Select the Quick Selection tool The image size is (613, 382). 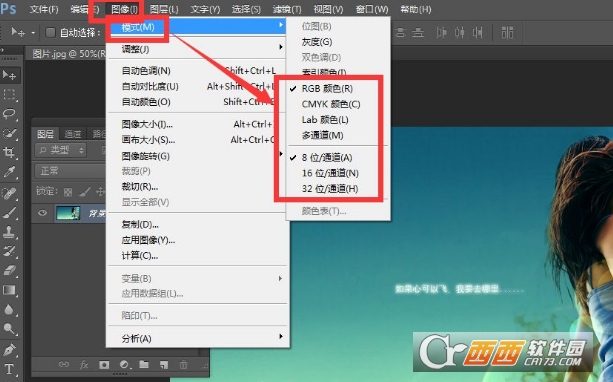(9, 133)
